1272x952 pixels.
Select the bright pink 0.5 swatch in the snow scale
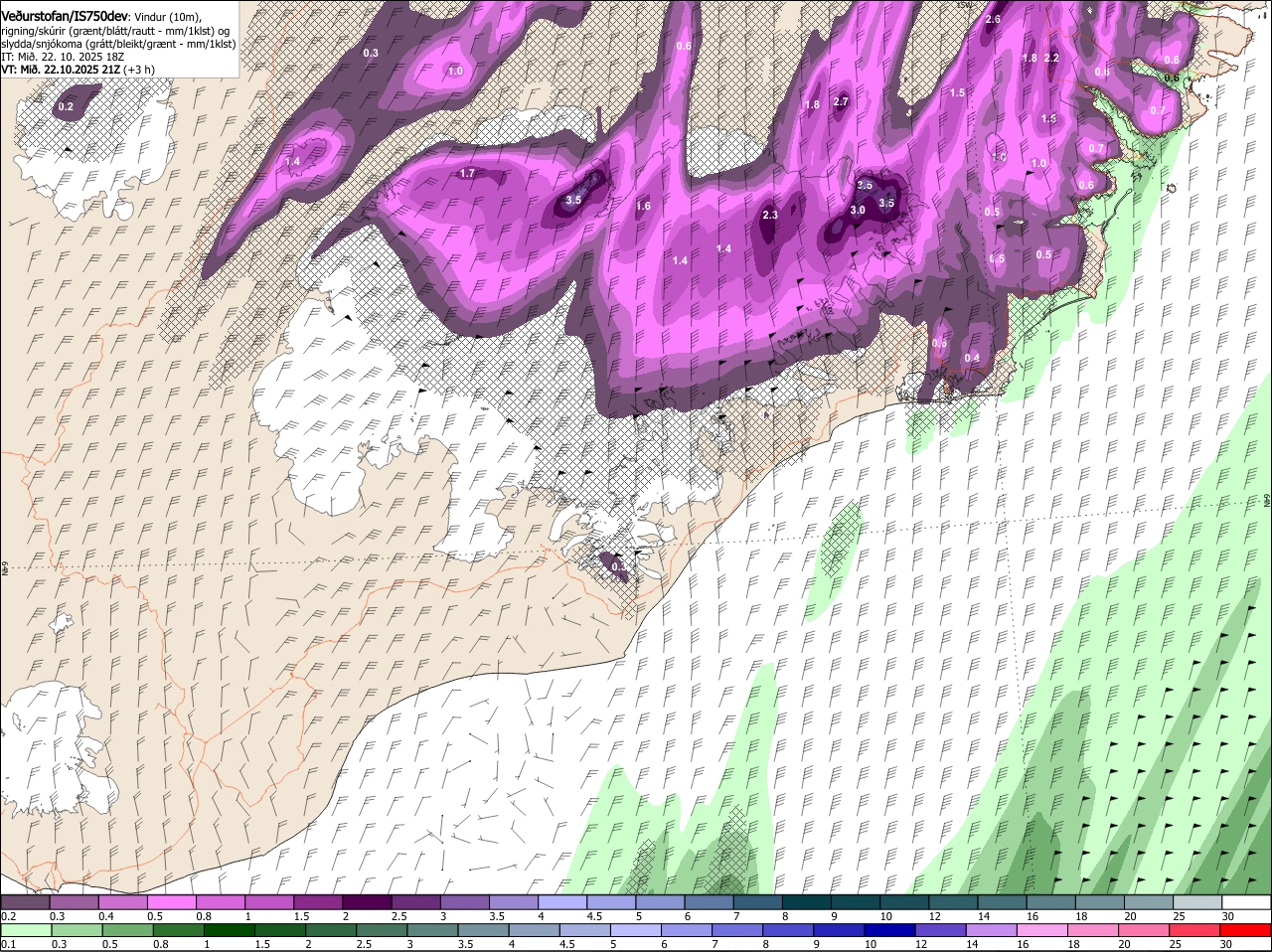[171, 902]
